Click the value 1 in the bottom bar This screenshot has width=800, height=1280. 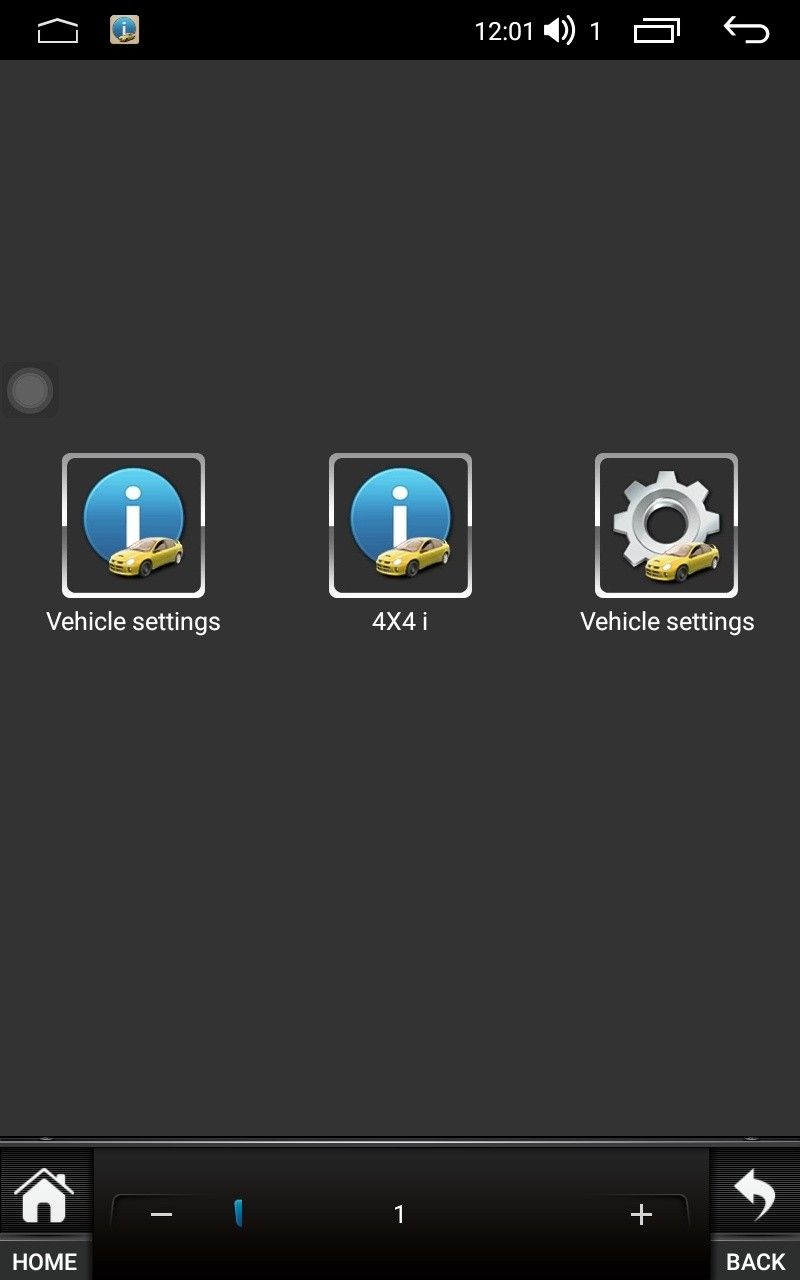coord(399,1214)
